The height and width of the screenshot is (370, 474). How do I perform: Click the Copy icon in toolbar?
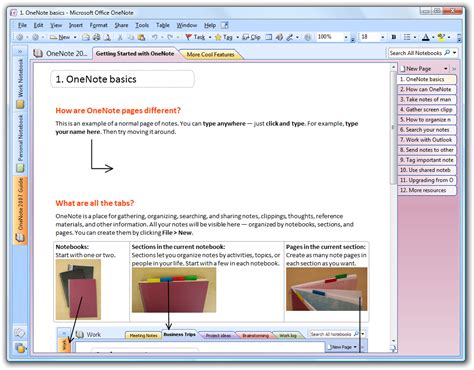click(x=131, y=37)
